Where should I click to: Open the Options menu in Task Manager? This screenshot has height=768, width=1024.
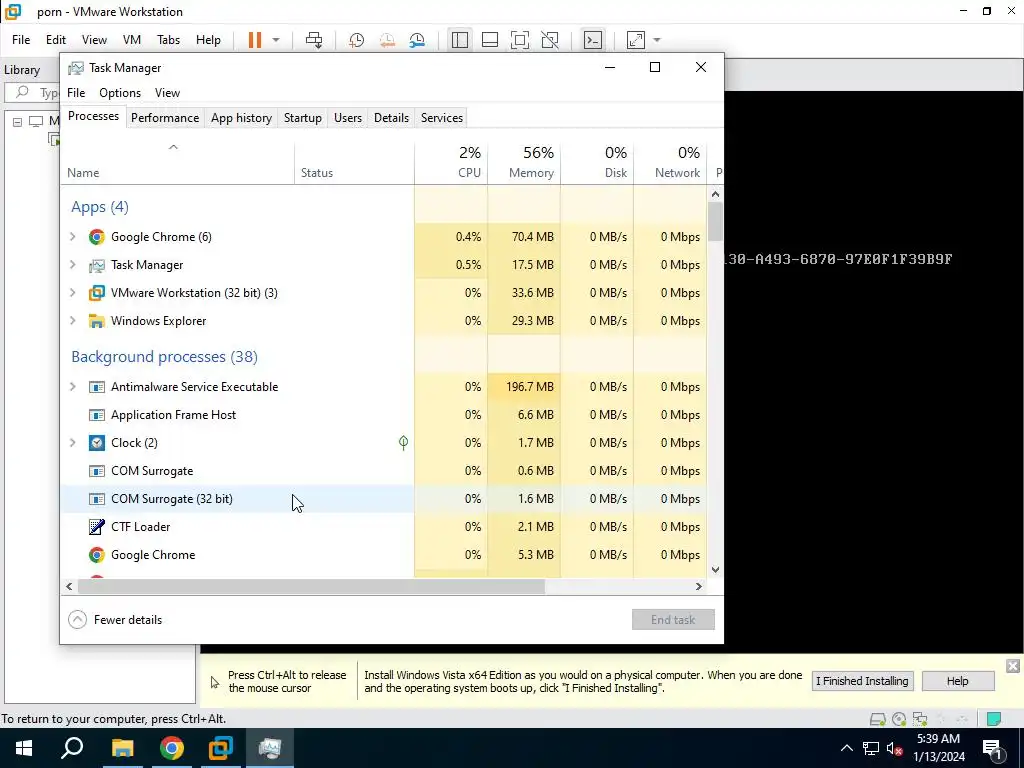120,93
